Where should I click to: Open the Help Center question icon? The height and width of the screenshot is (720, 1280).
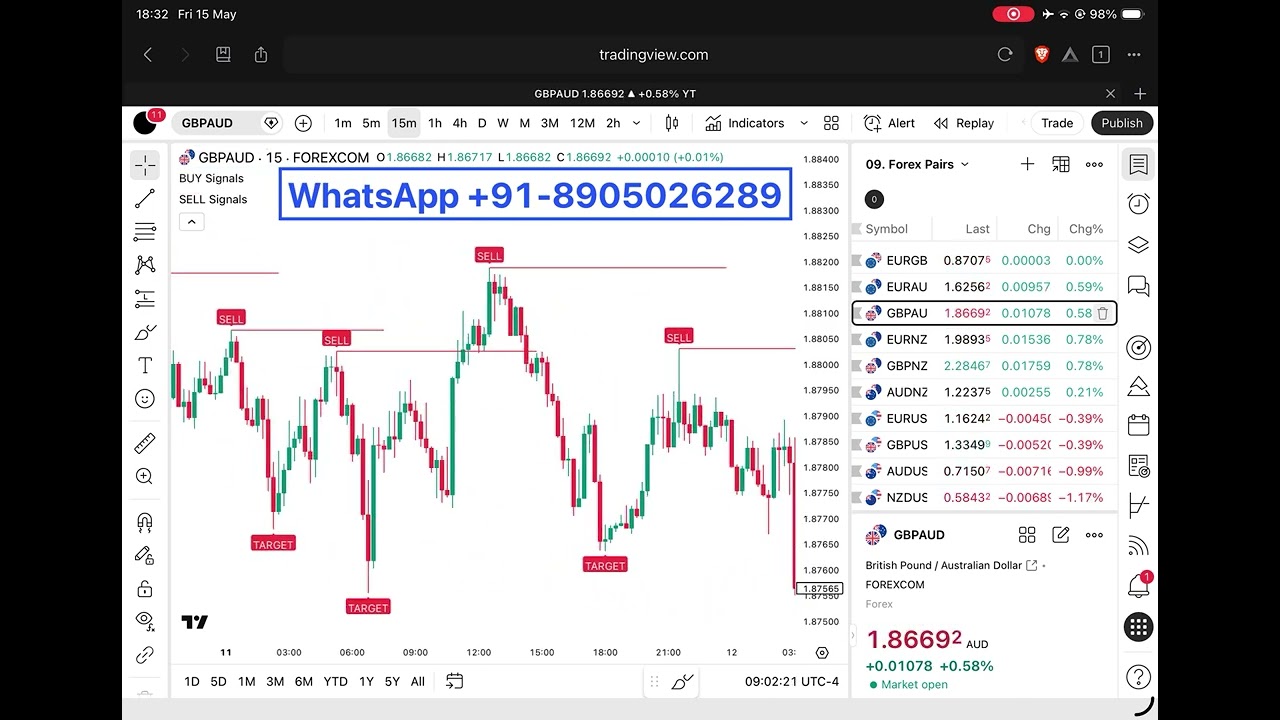(1138, 676)
